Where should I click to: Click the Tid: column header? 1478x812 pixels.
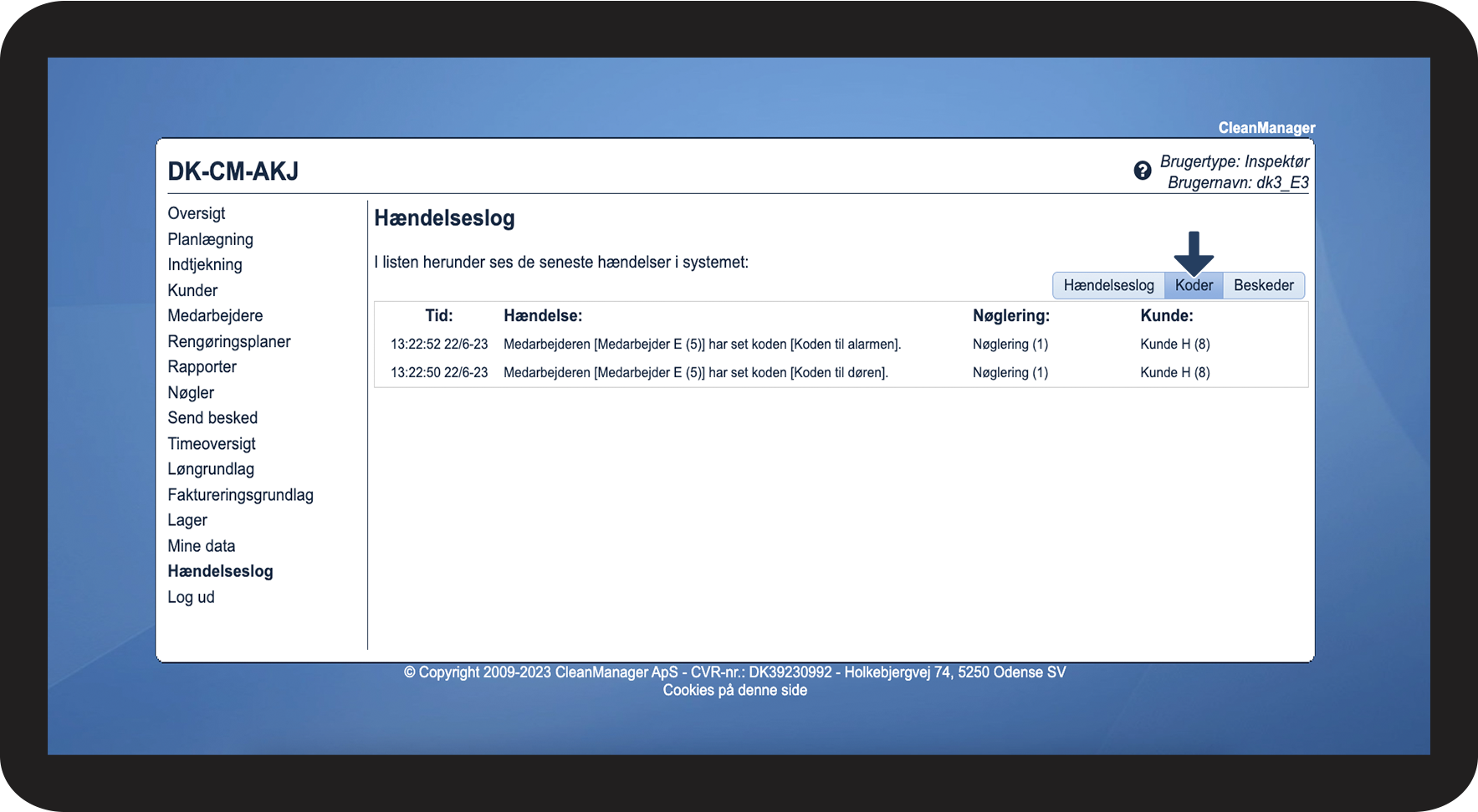pyautogui.click(x=439, y=315)
